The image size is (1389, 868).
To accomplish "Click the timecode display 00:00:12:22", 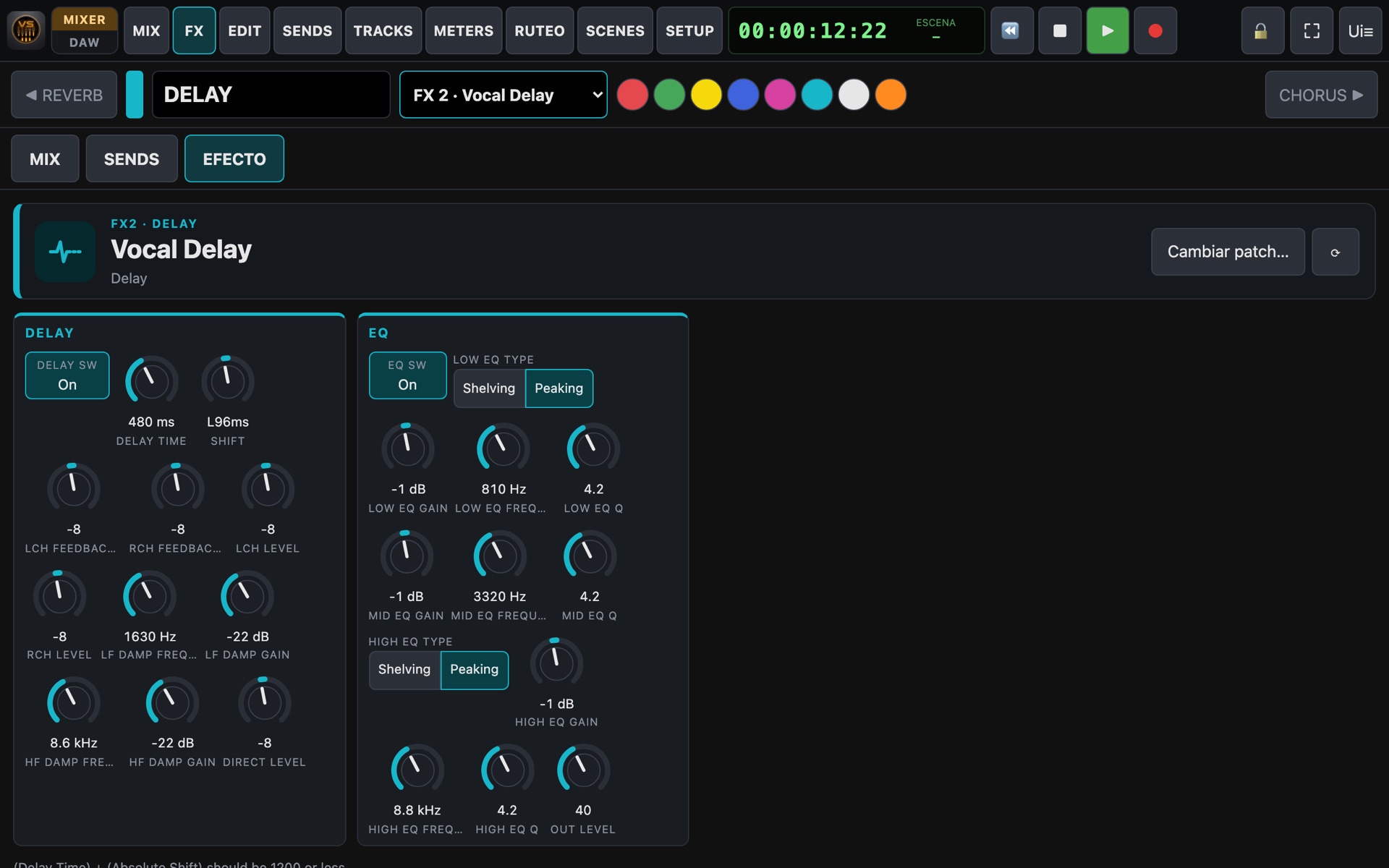I will coord(812,30).
